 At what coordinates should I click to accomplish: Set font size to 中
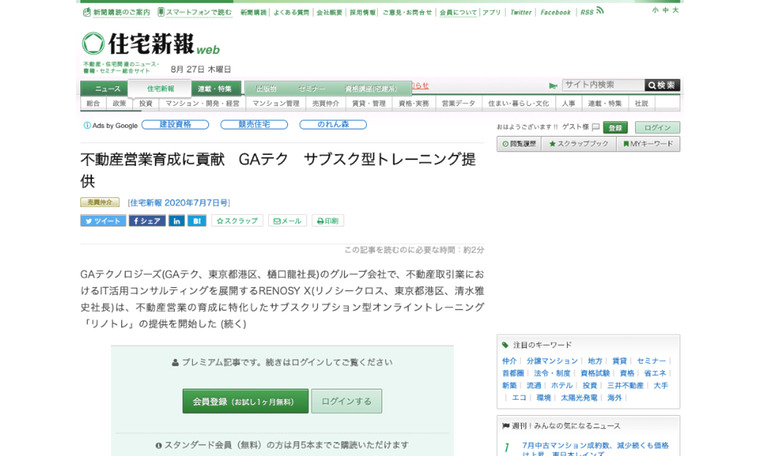(x=665, y=10)
